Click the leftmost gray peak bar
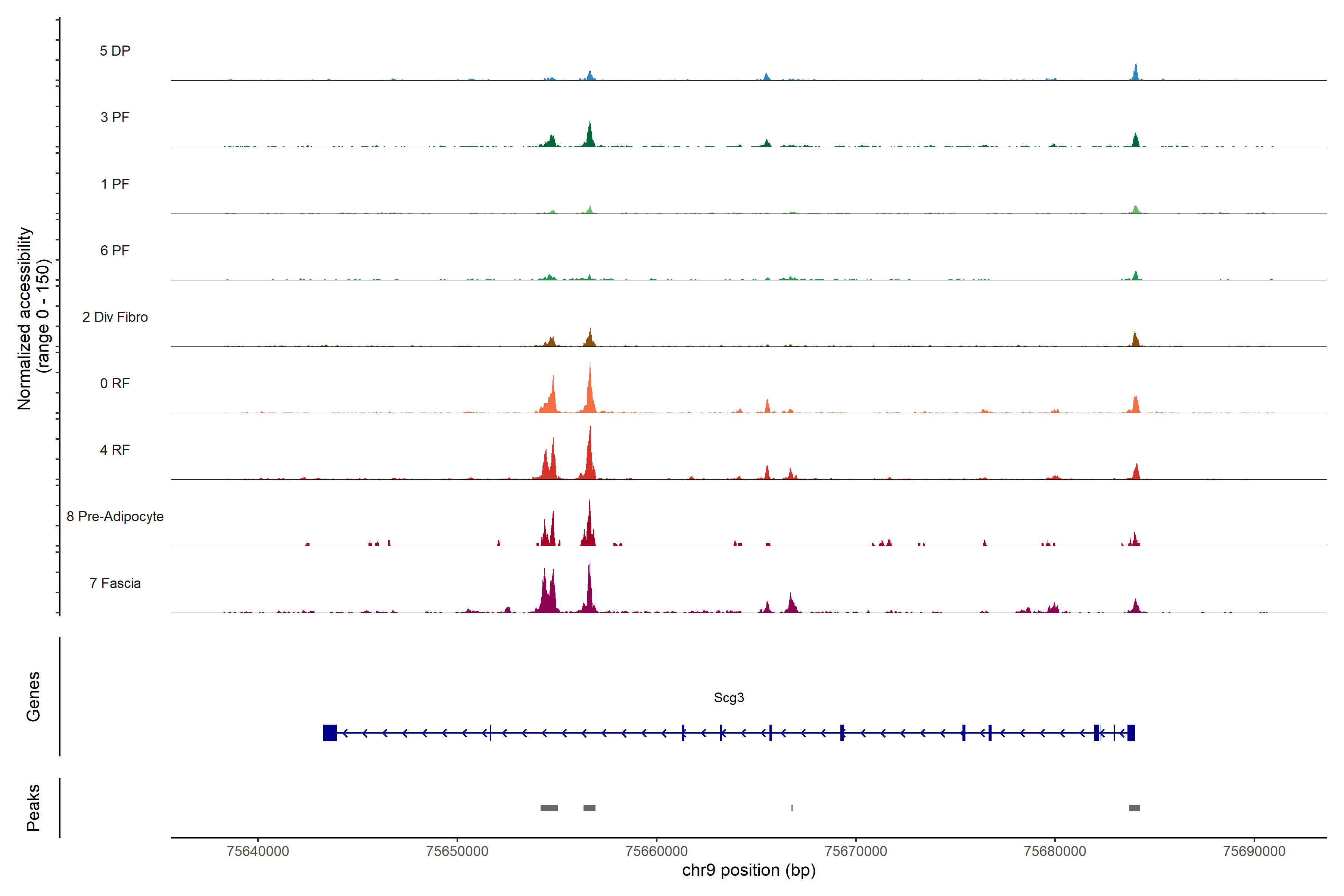Image resolution: width=1344 pixels, height=896 pixels. coord(549,808)
